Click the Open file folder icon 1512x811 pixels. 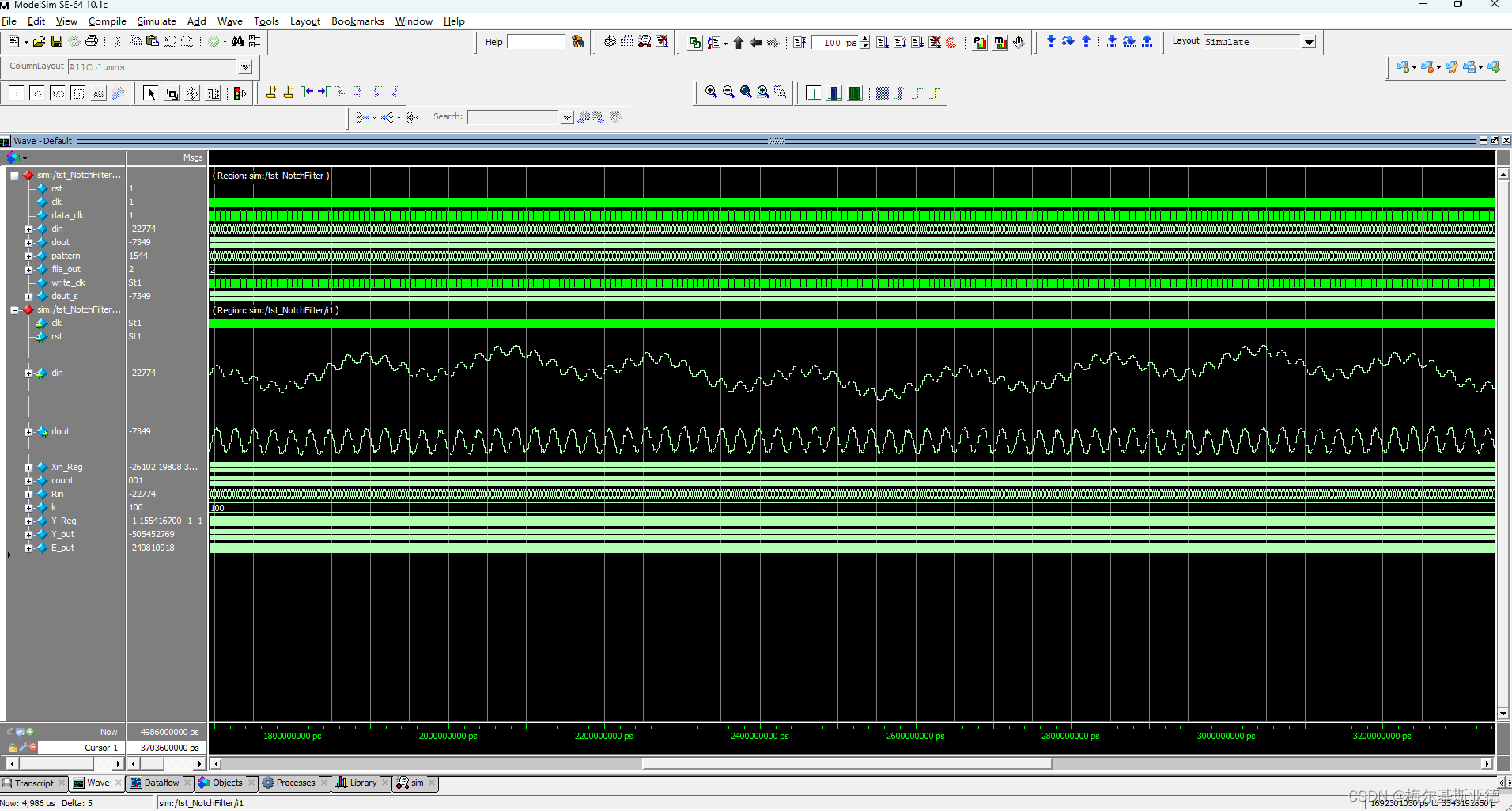[x=39, y=41]
